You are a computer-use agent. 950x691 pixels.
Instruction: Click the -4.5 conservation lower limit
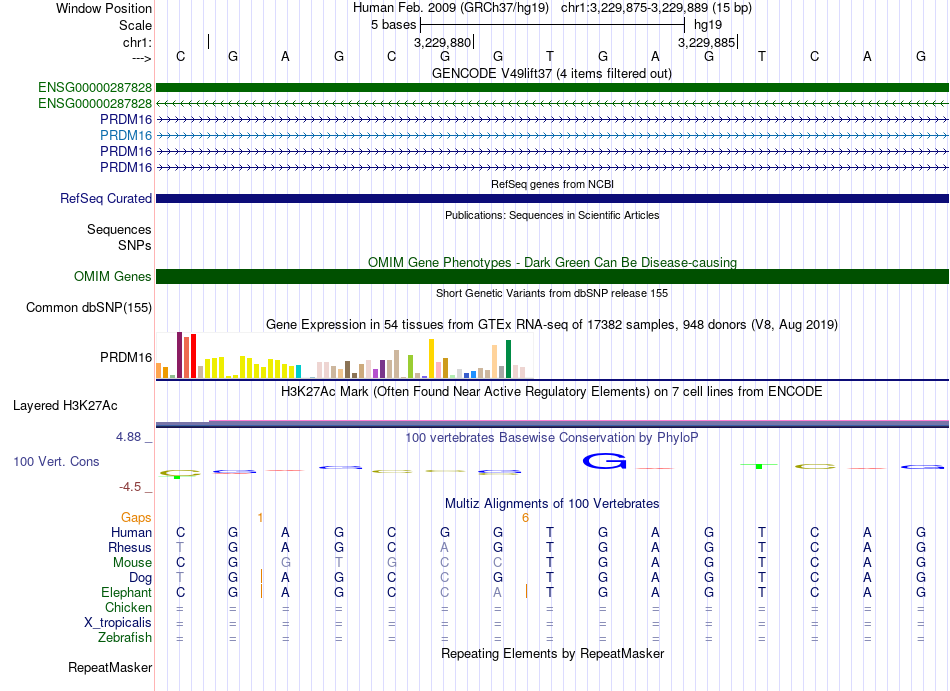[130, 487]
